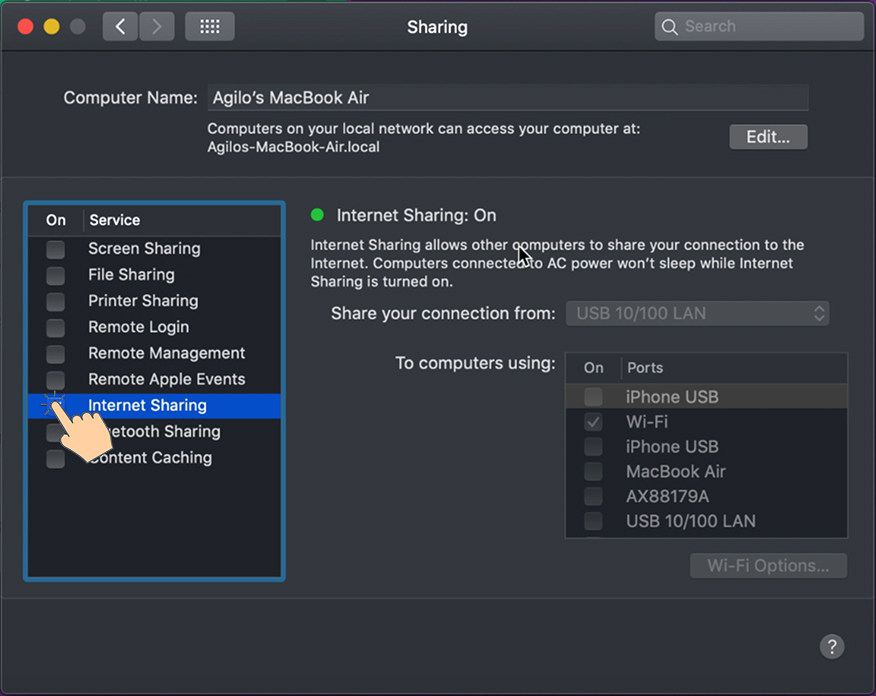Image resolution: width=876 pixels, height=696 pixels.
Task: Click the Wi-Fi Options button
Action: coord(768,565)
